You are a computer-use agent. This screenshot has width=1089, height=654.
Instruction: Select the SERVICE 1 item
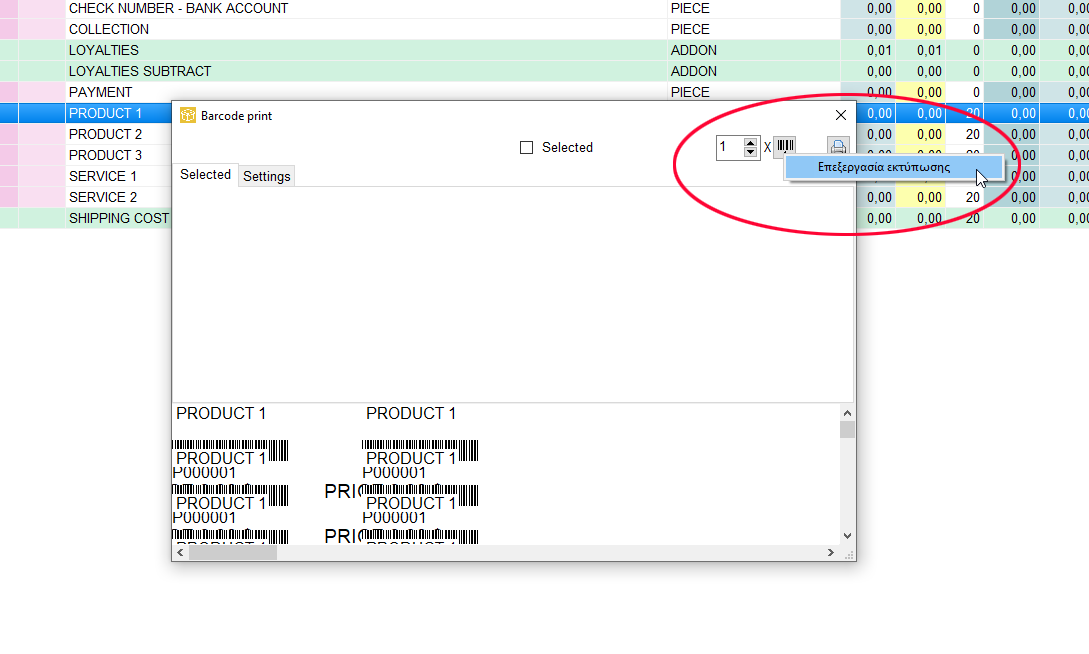(103, 176)
